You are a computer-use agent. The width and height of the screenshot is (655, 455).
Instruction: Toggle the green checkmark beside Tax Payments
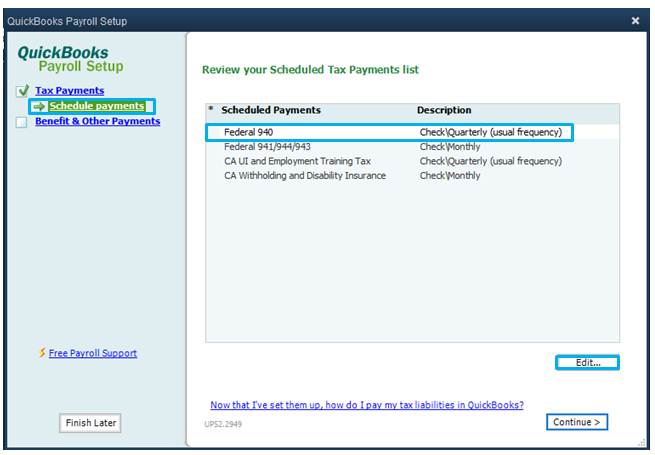23,90
